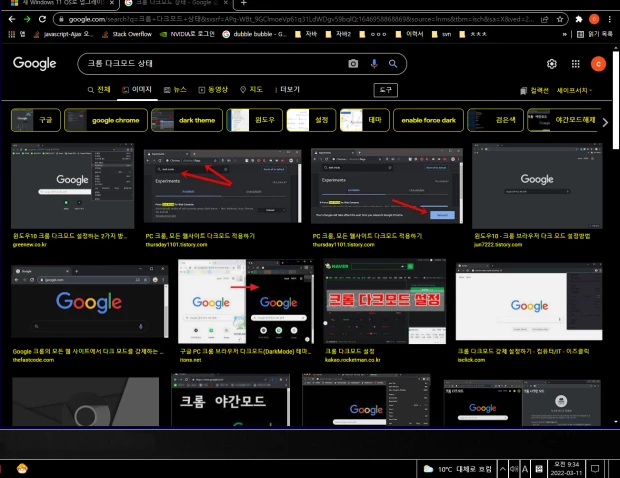The width and height of the screenshot is (620, 478).
Task: Filter by the dark theme chip
Action: click(x=187, y=120)
